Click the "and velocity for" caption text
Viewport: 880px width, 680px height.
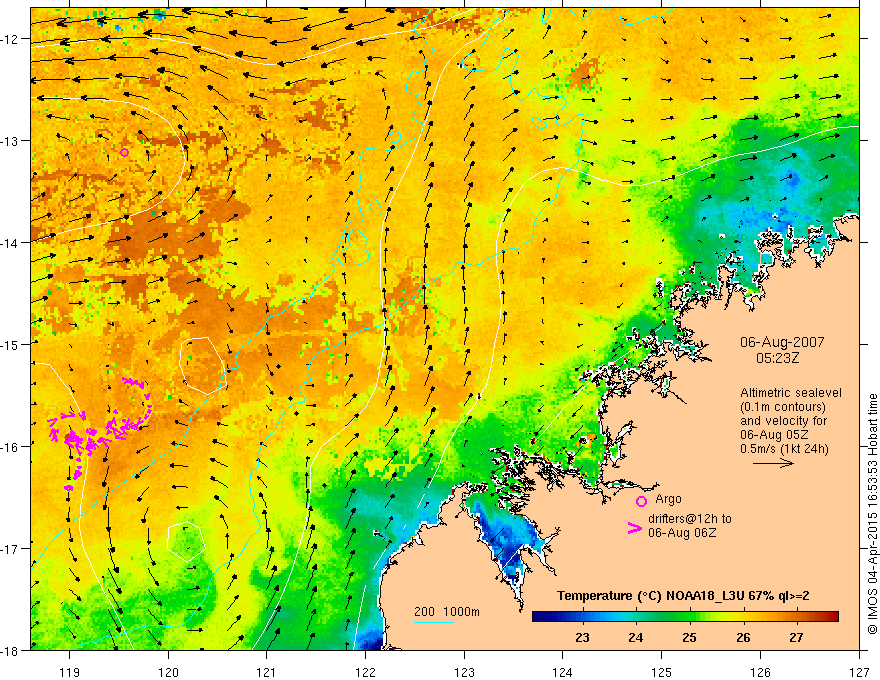783,421
